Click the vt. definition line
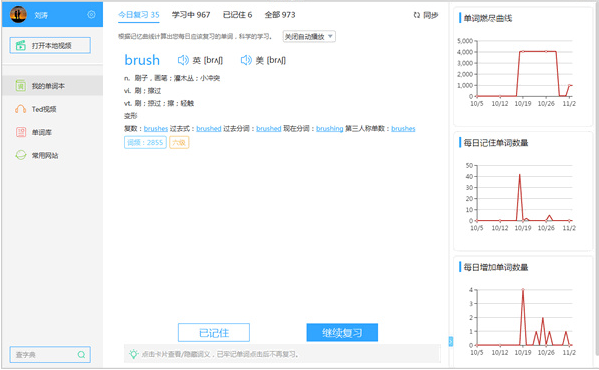This screenshot has width=599, height=370. tap(159, 103)
